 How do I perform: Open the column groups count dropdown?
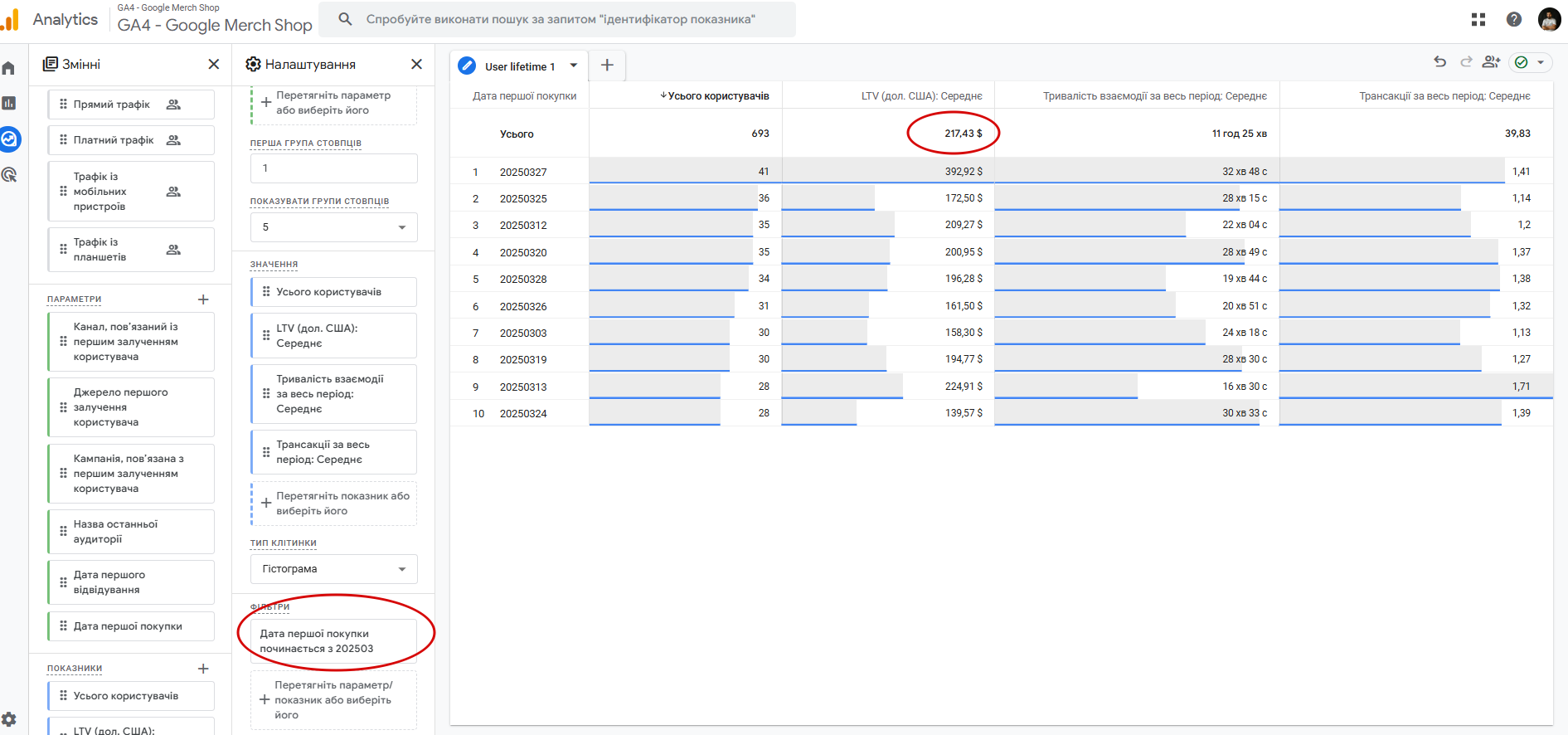click(x=333, y=227)
